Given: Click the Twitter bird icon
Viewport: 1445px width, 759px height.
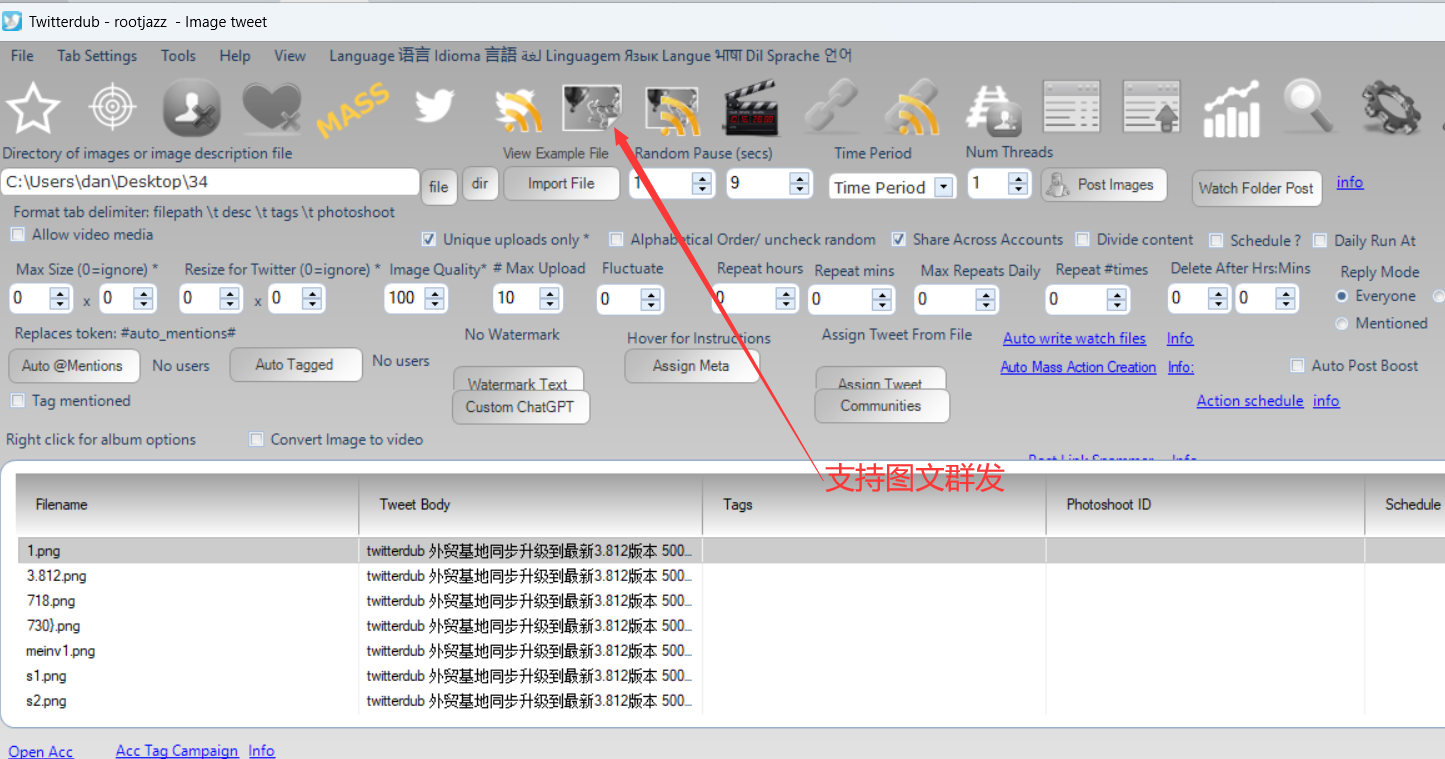Looking at the screenshot, I should click(434, 107).
